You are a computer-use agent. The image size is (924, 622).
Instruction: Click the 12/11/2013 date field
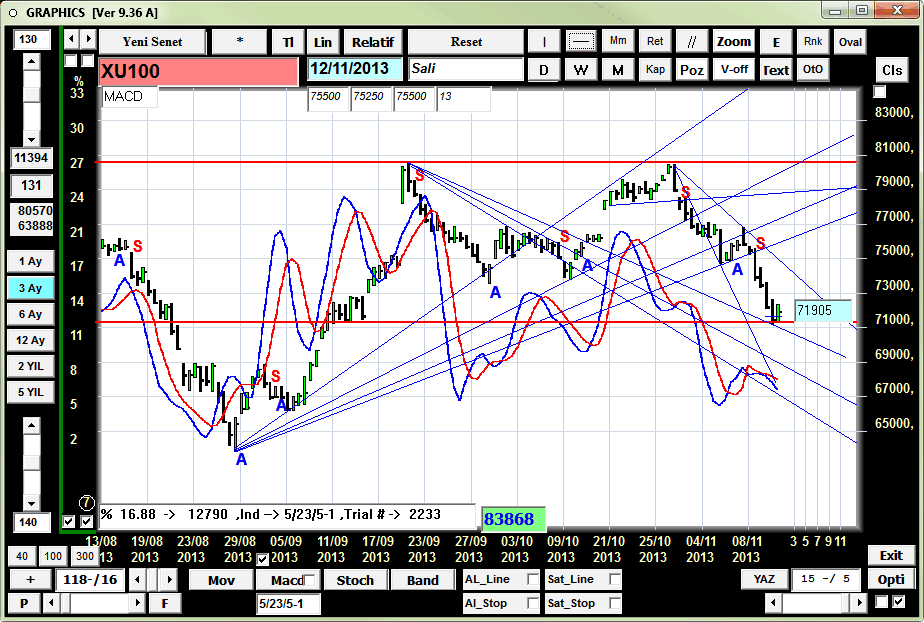click(x=355, y=69)
